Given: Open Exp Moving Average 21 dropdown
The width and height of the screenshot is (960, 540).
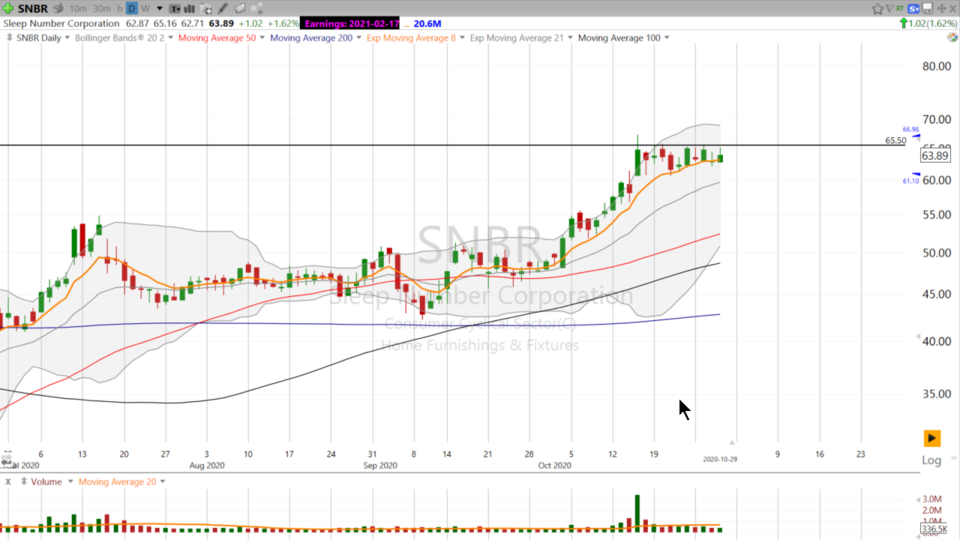Looking at the screenshot, I should pyautogui.click(x=570, y=38).
